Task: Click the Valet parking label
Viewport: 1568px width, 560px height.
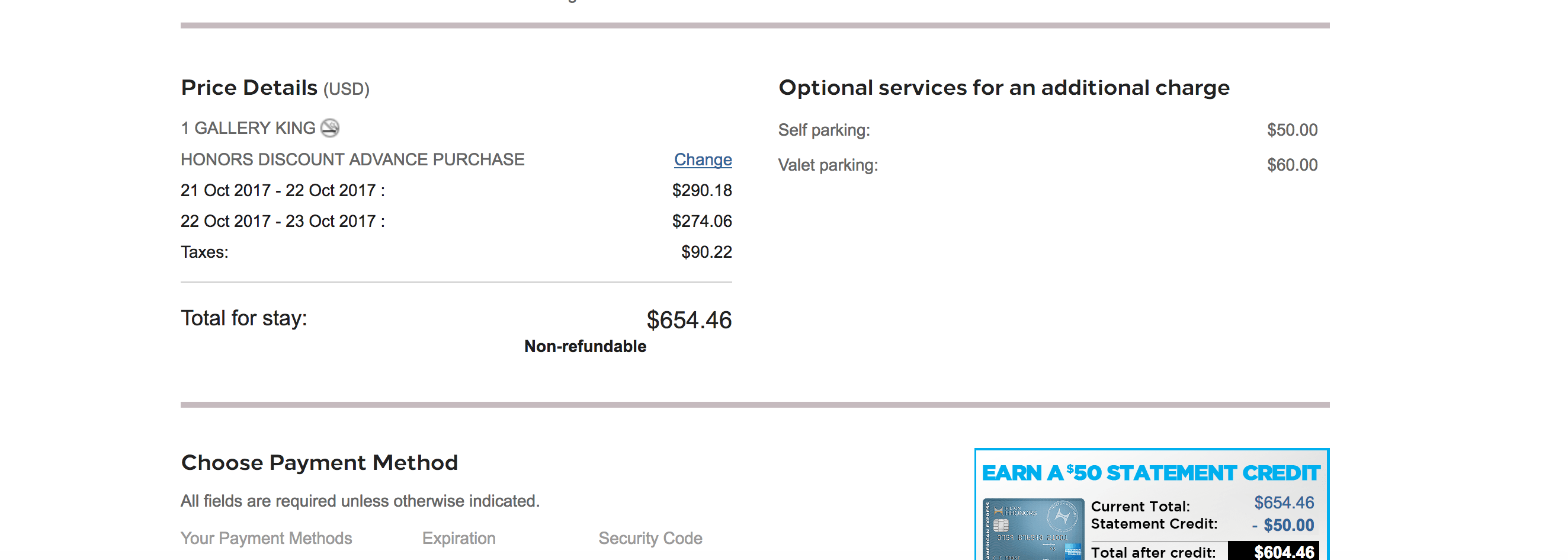Action: pyautogui.click(x=828, y=165)
